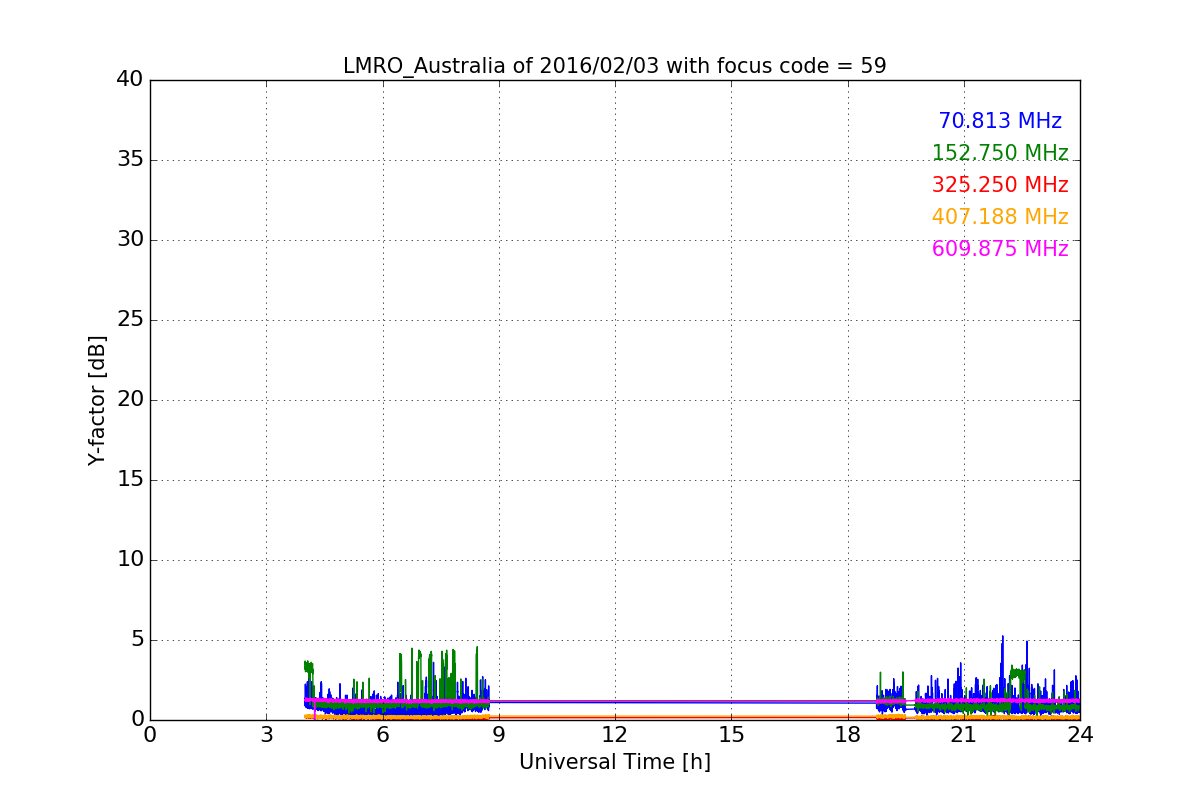This screenshot has width=1200, height=800.
Task: Click x-axis tick label 3
Action: click(x=266, y=735)
